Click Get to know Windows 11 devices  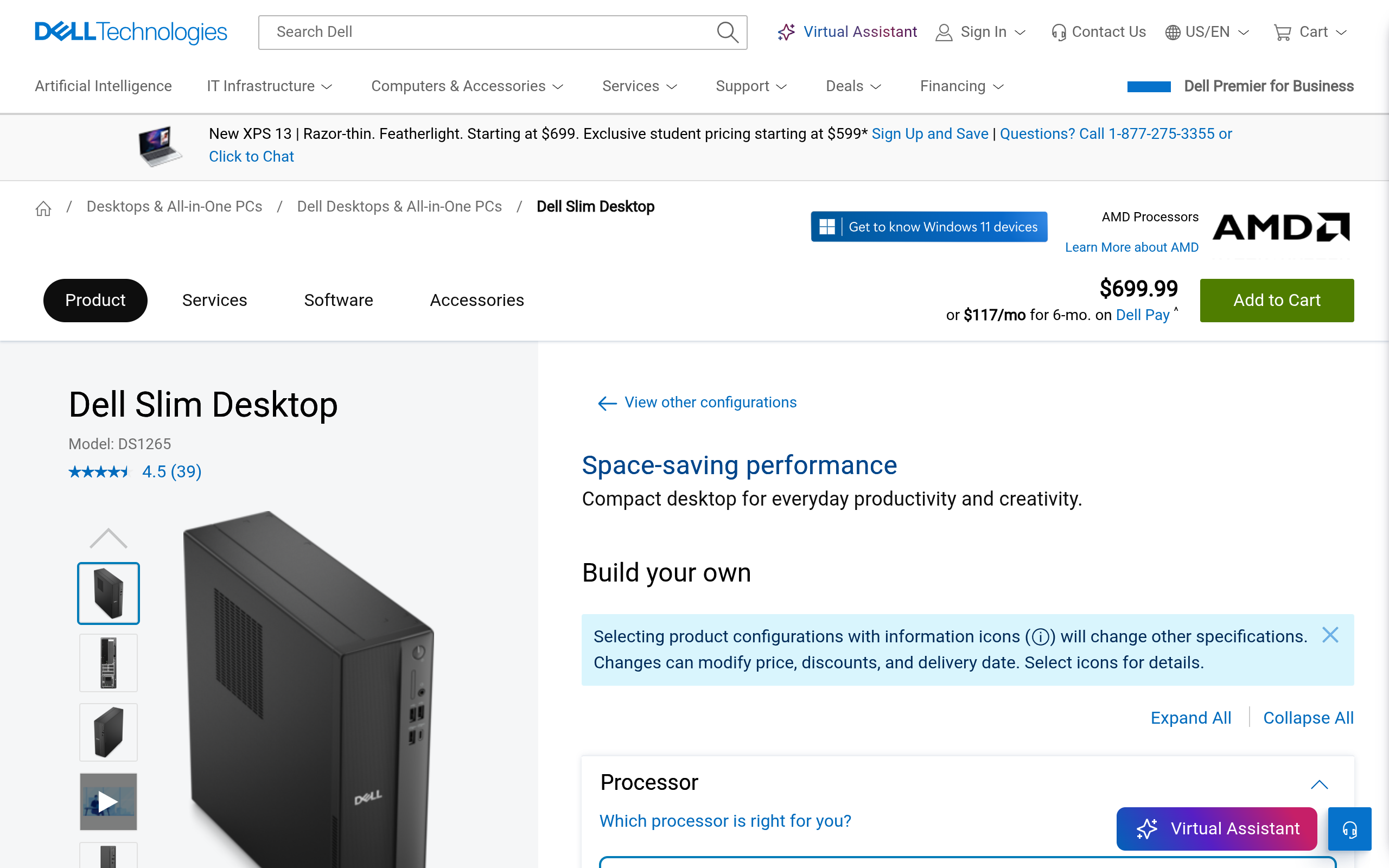(929, 227)
